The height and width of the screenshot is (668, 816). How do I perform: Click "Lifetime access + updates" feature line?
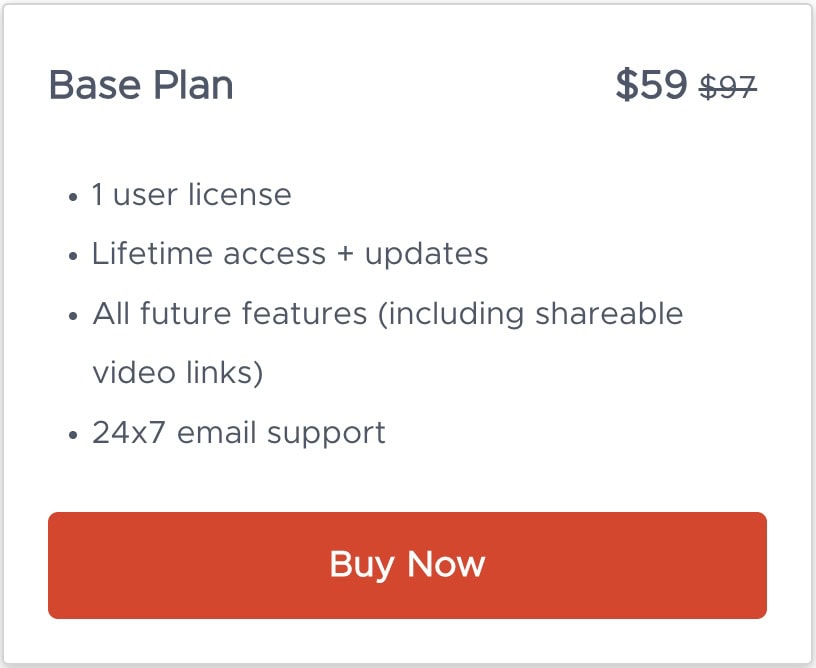click(290, 254)
